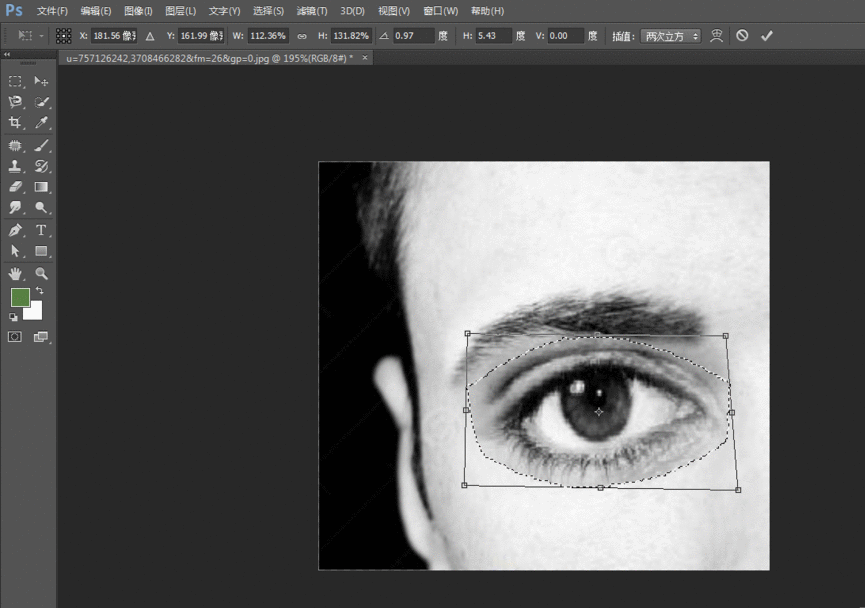Open the green foreground color swatch
865x608 pixels.
click(x=20, y=297)
